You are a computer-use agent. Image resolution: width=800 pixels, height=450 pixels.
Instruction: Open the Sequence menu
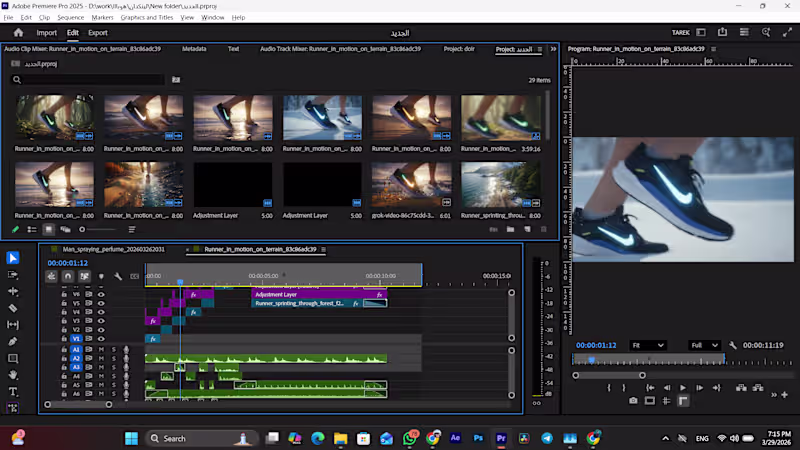(70, 17)
